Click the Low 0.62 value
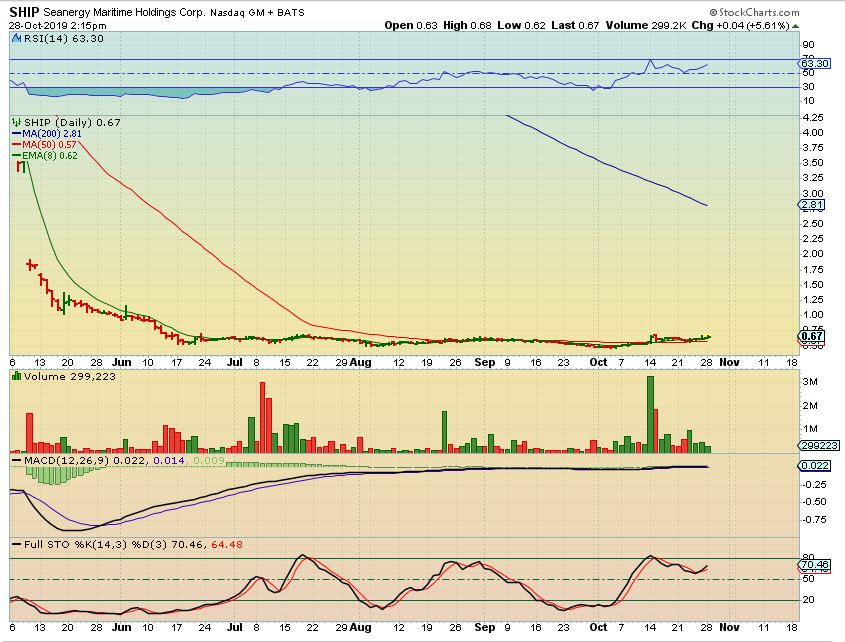 [521, 25]
